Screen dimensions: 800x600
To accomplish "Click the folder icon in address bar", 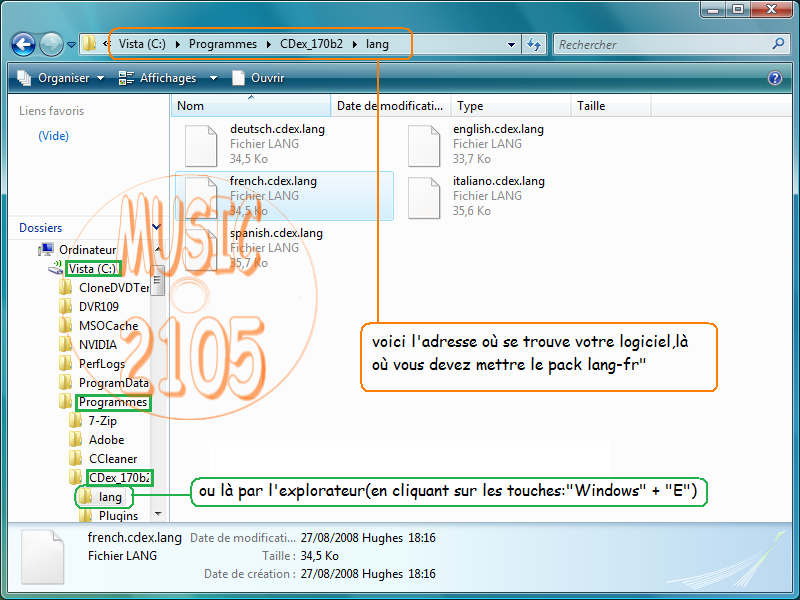I will 89,43.
